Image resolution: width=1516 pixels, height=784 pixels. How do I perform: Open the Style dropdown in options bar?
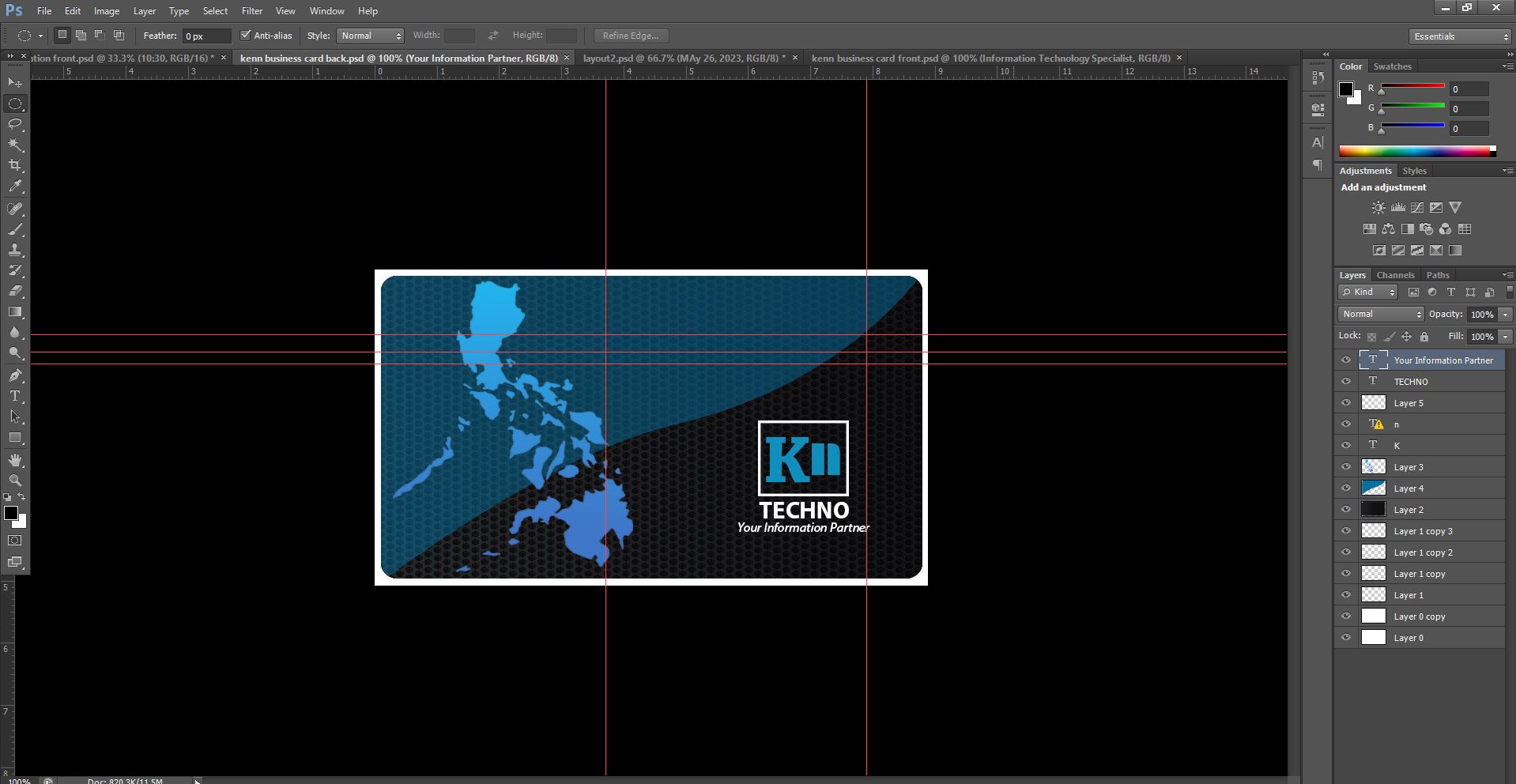[x=370, y=36]
